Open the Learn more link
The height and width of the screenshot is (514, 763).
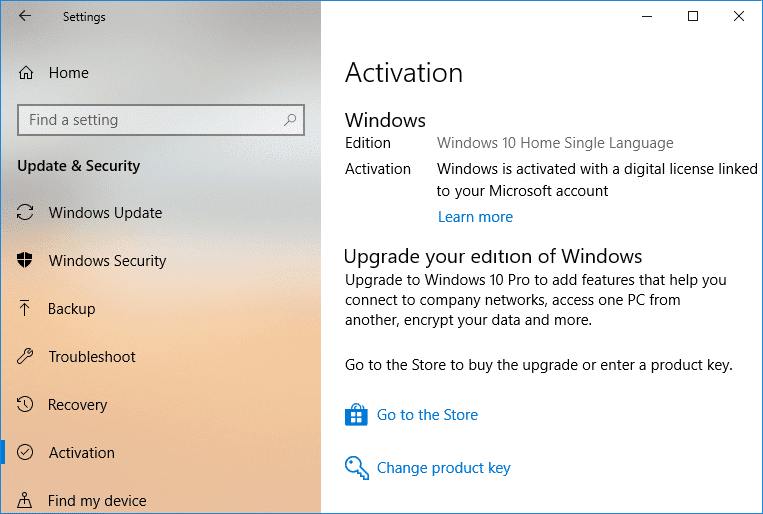[x=475, y=217]
